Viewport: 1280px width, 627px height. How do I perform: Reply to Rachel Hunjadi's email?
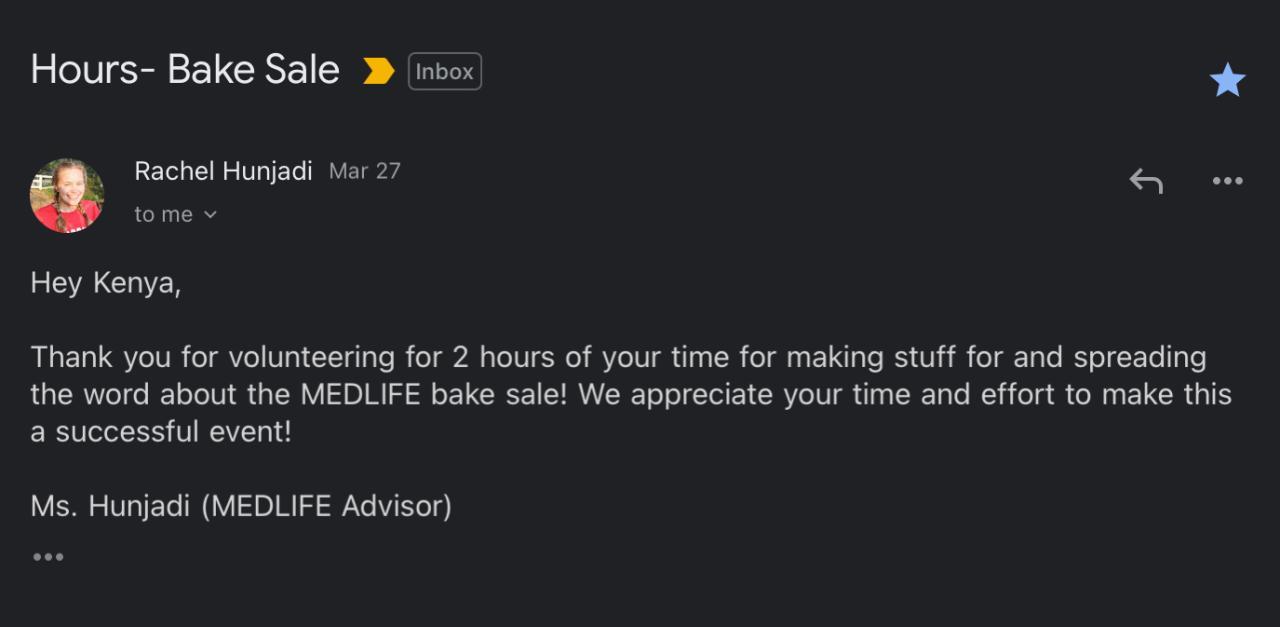1146,181
